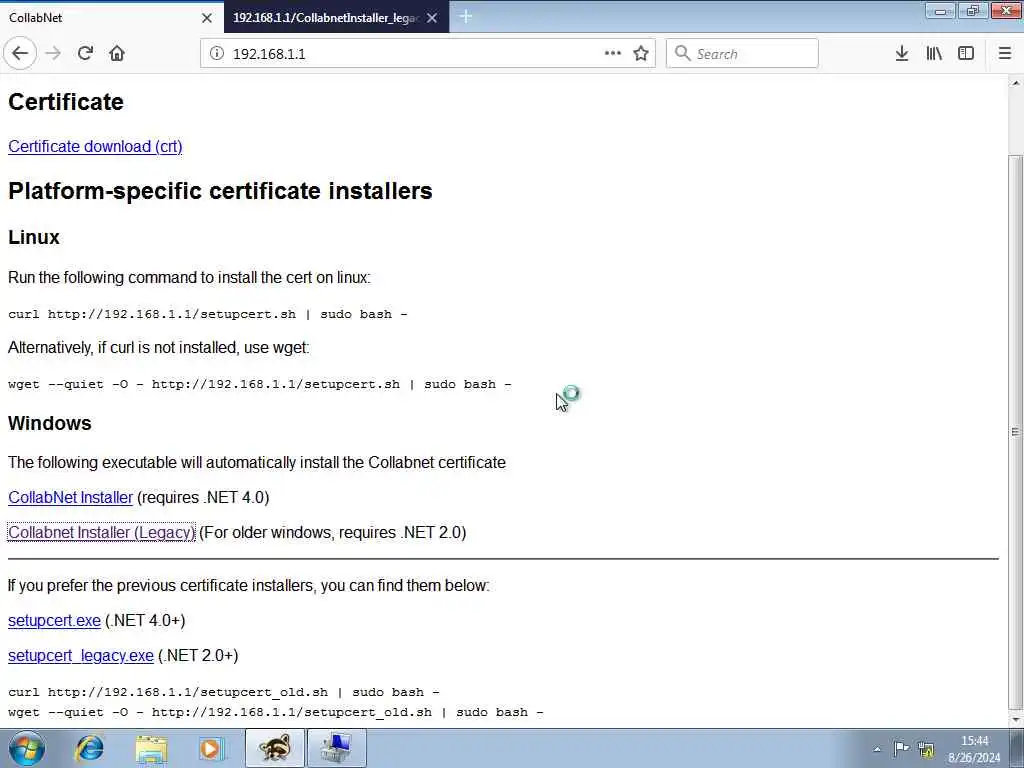This screenshot has height=768, width=1024.
Task: Select the computer network taskbar icon
Action: click(337, 748)
